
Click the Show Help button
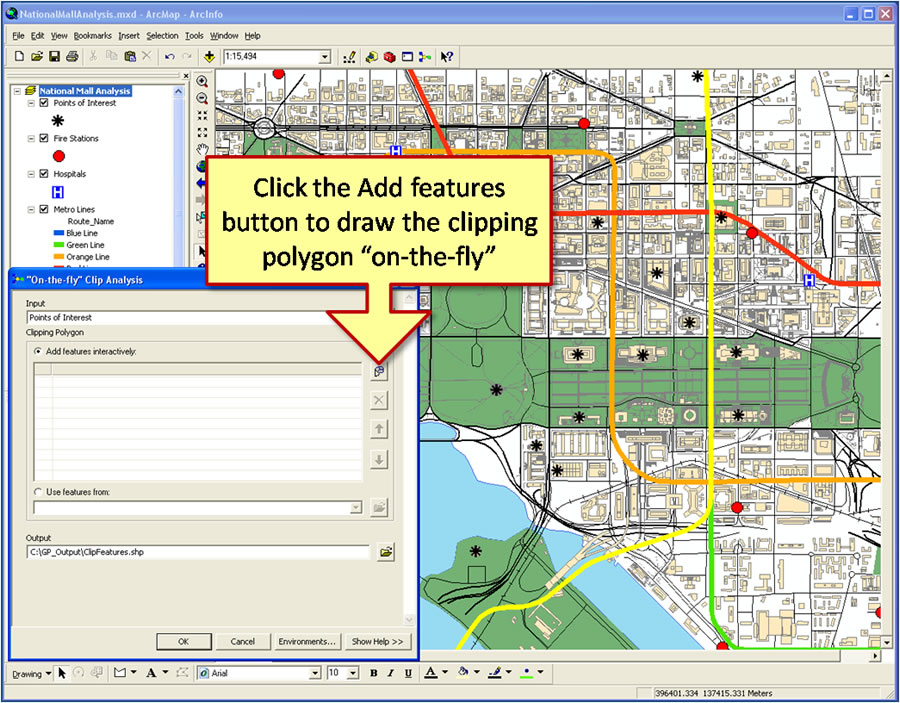pyautogui.click(x=378, y=642)
